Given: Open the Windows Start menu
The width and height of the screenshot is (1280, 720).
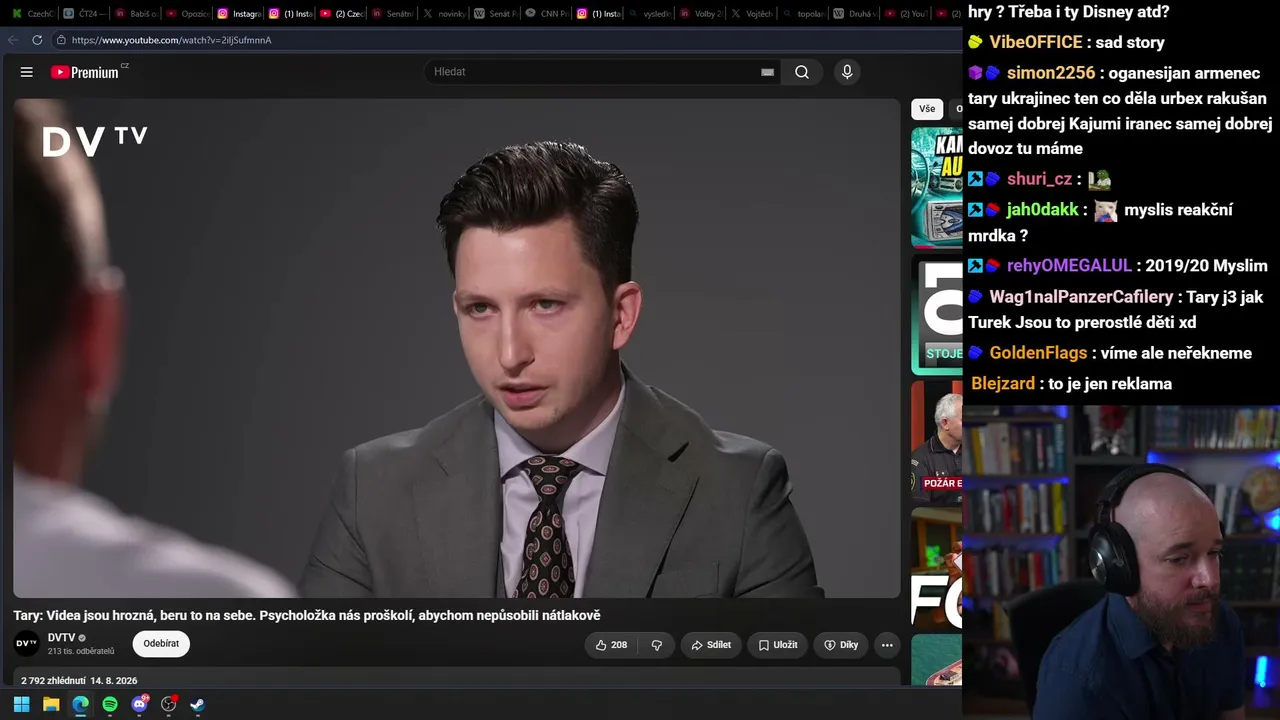Looking at the screenshot, I should [21, 704].
